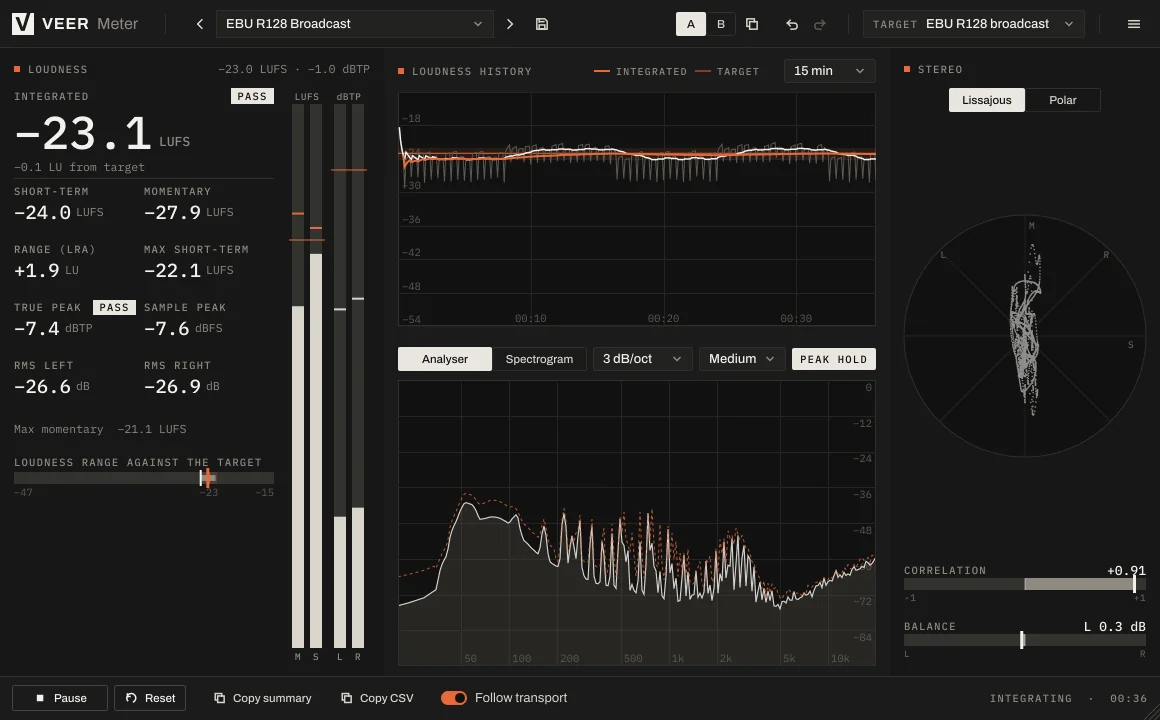Screen dimensions: 1160x720
Task: Click the spectrum analyser display
Action: (637, 523)
